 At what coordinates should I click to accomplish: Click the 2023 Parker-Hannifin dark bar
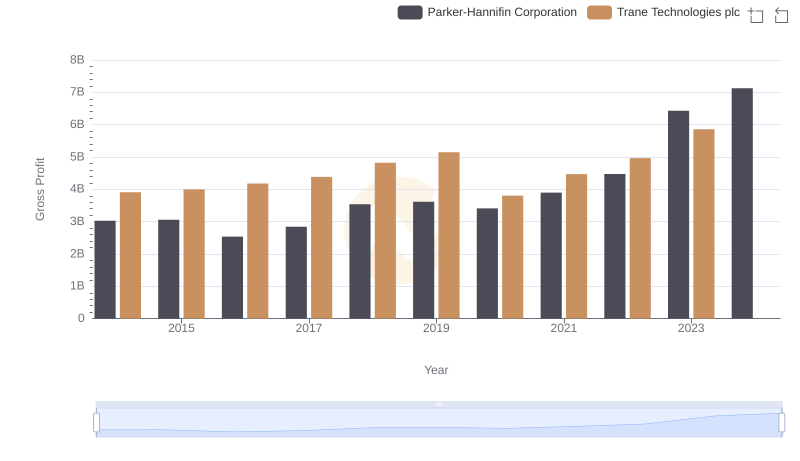tap(678, 215)
